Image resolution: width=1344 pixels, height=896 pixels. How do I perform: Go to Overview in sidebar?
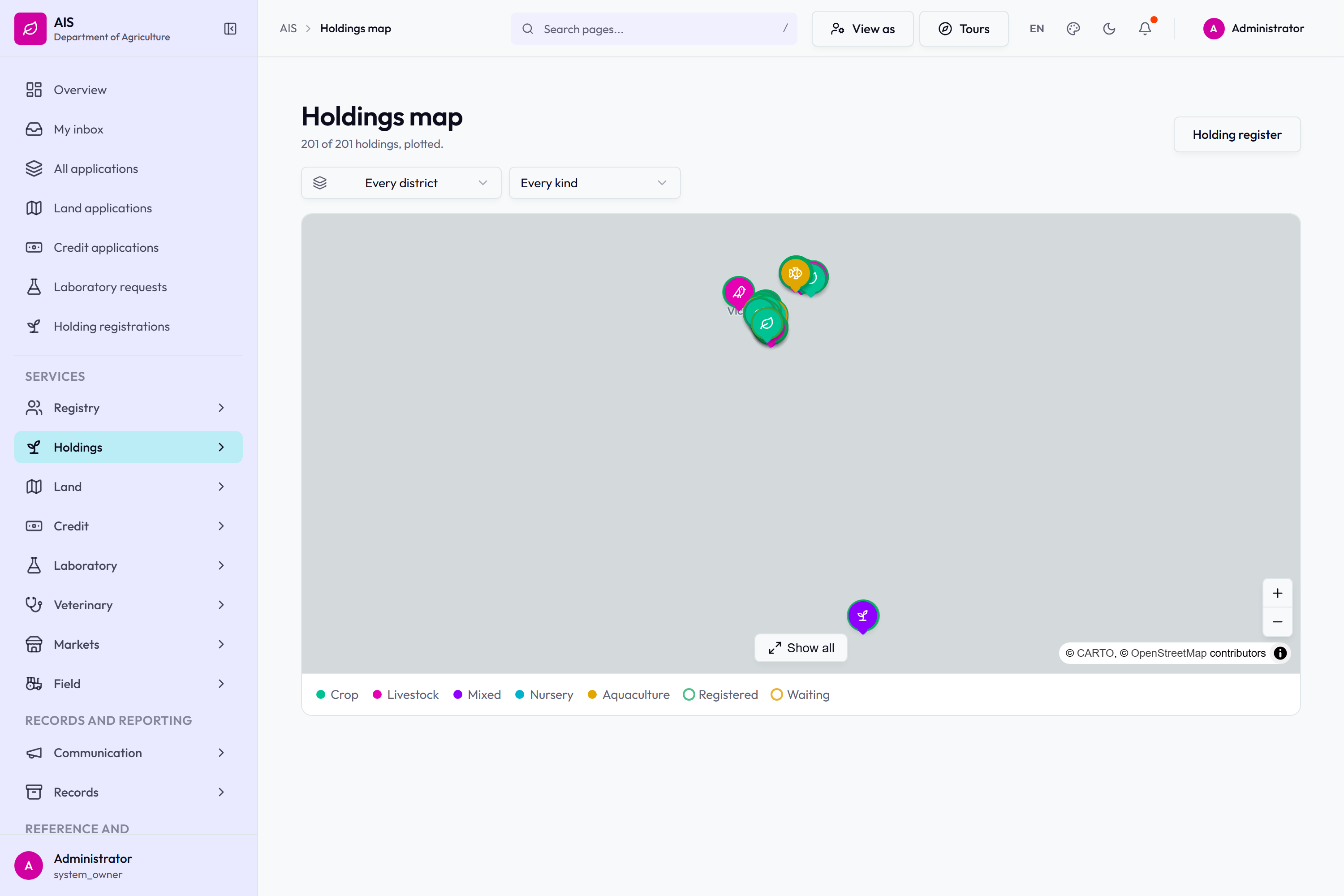point(129,90)
